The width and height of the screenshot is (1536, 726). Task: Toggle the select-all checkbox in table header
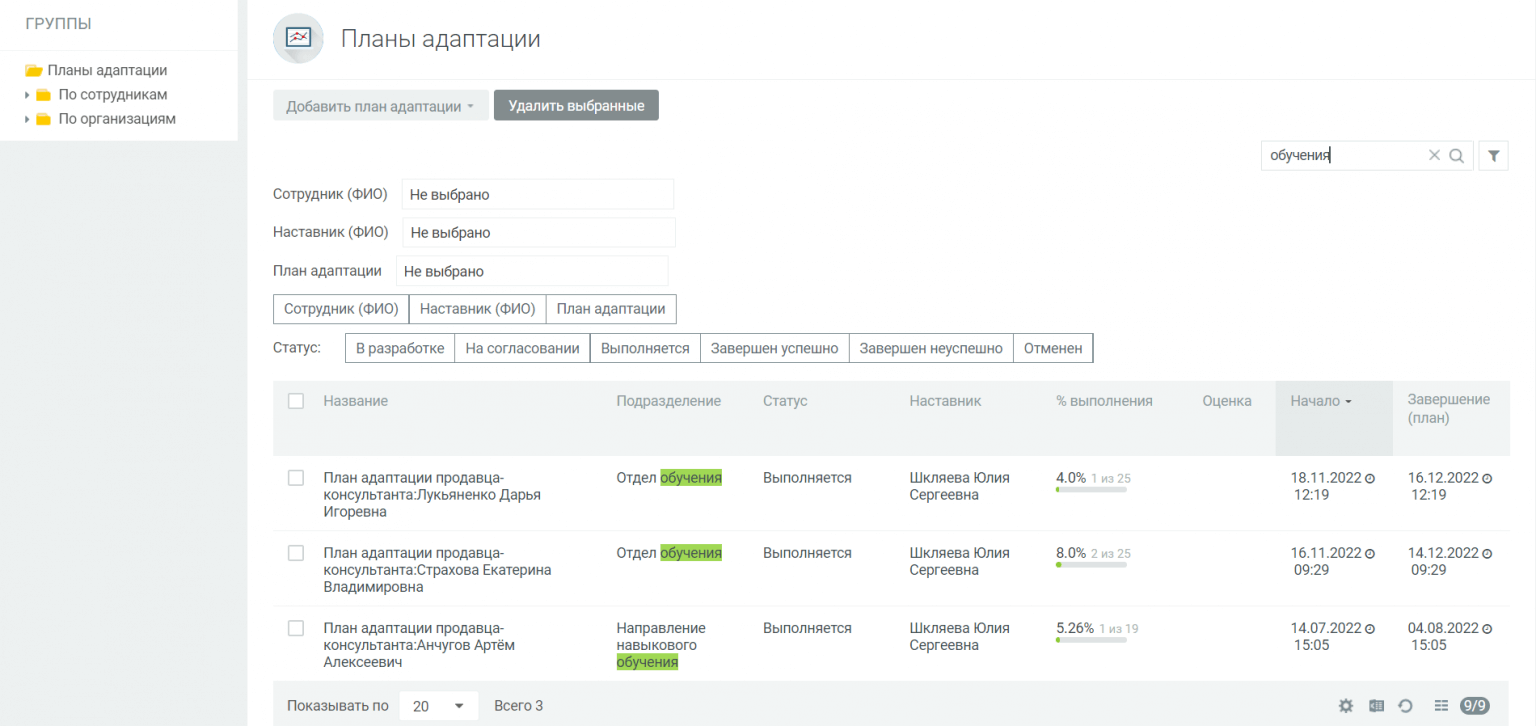[296, 401]
